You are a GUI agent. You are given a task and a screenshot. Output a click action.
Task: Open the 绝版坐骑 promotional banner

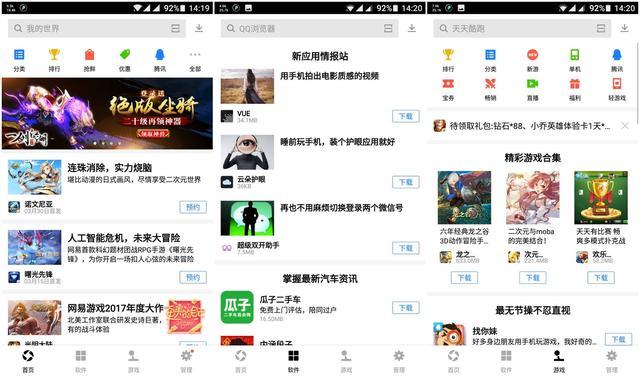(x=107, y=113)
